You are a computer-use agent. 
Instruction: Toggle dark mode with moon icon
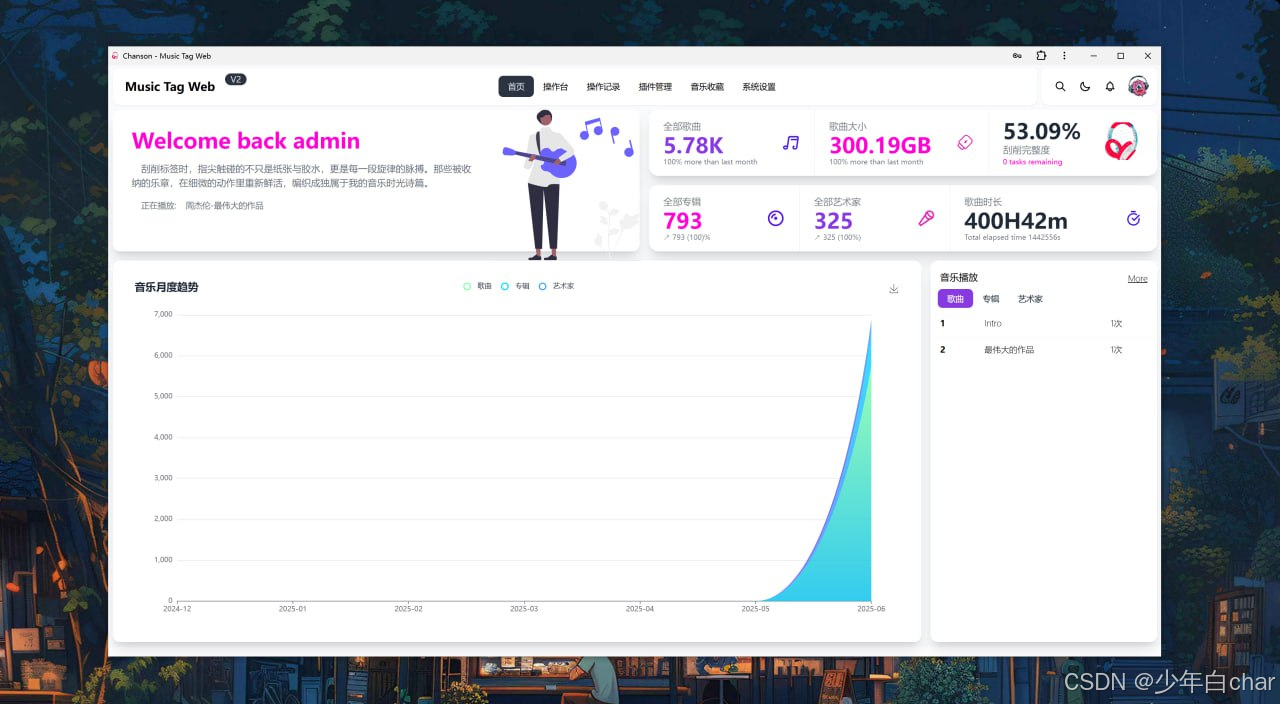click(x=1085, y=87)
